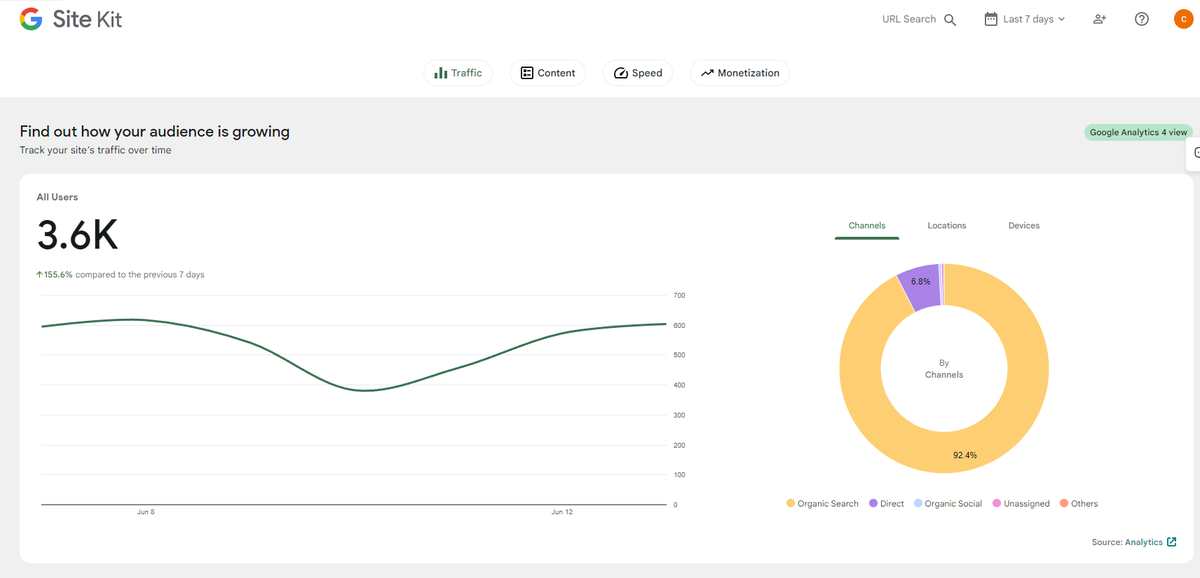The image size is (1200, 578).
Task: Click the All Users label
Action: point(57,197)
